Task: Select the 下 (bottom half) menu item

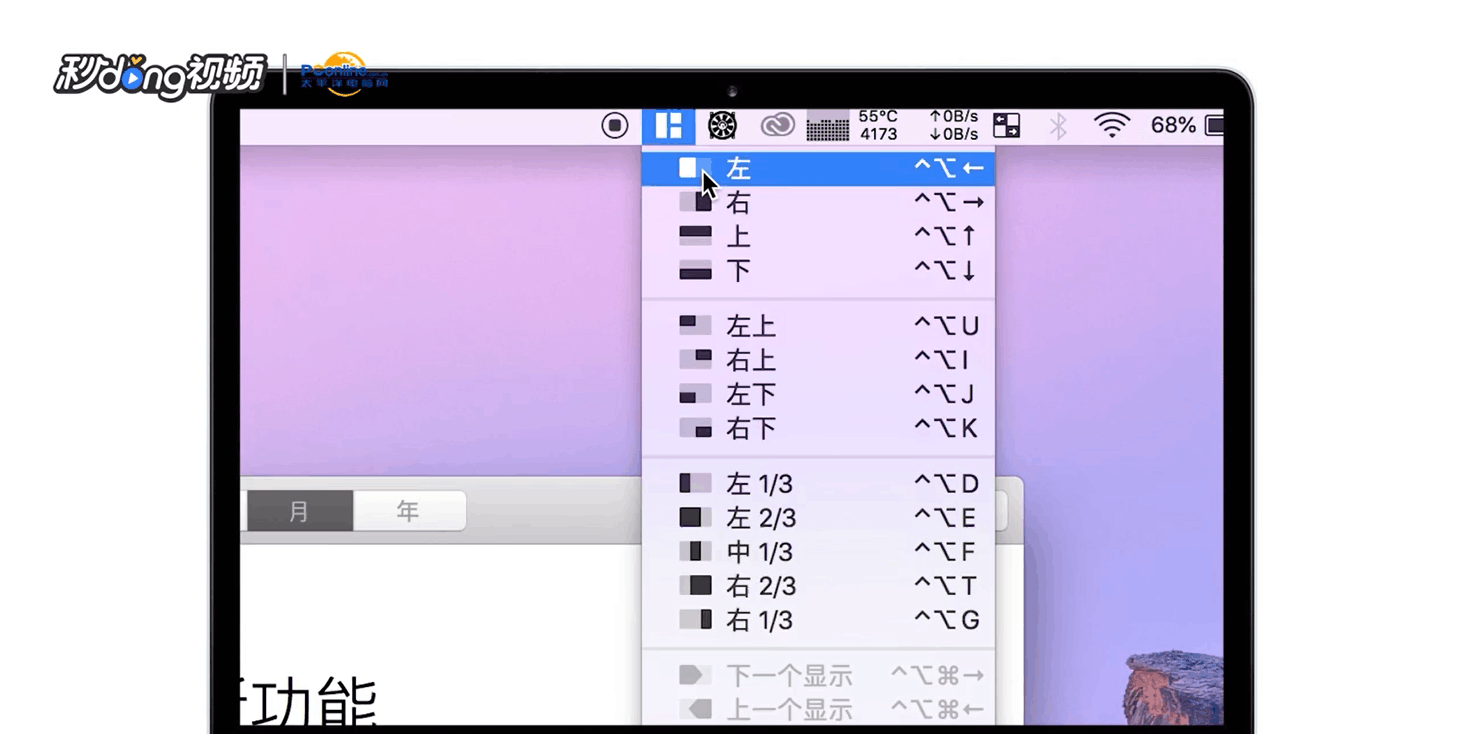Action: pos(818,271)
